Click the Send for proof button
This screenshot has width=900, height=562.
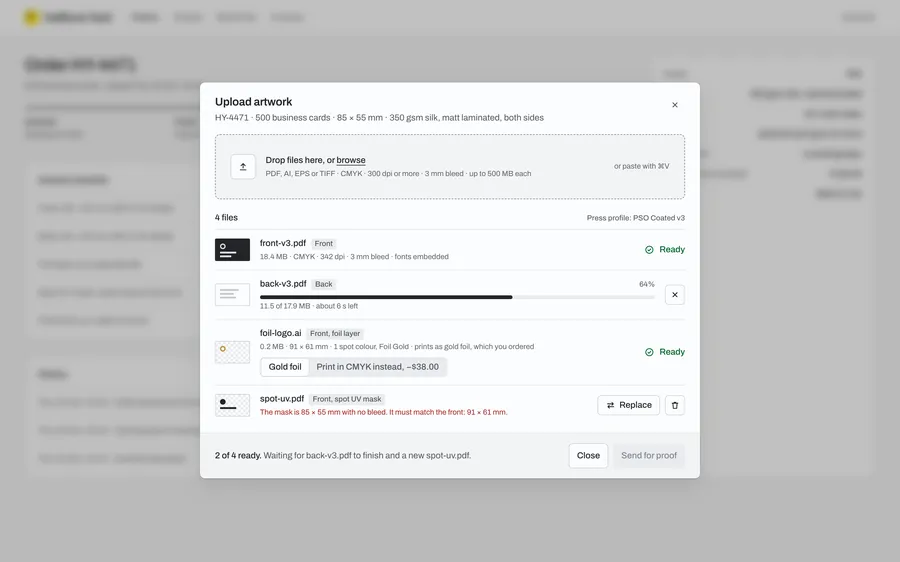click(x=649, y=456)
